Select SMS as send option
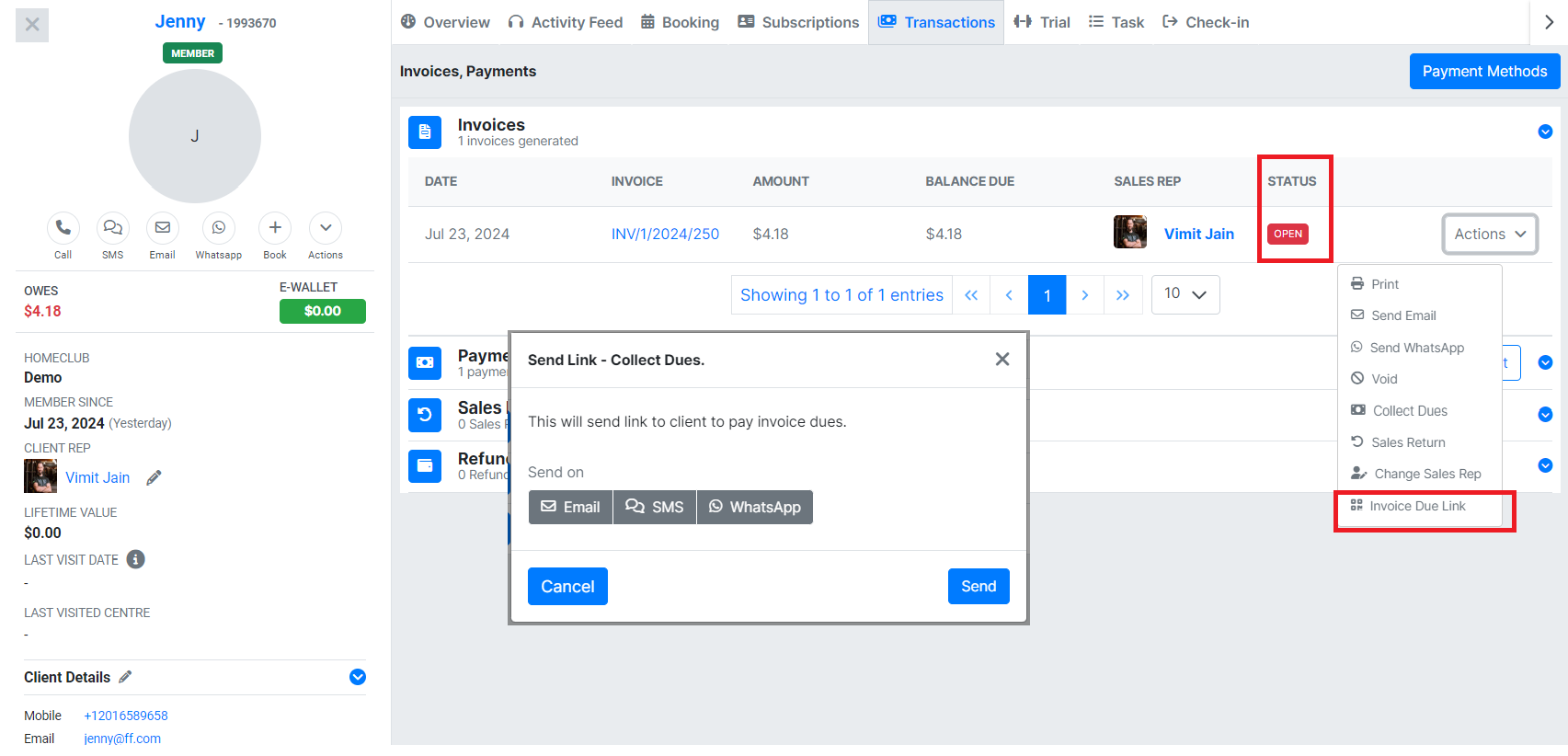This screenshot has width=1568, height=756. pyautogui.click(x=655, y=507)
